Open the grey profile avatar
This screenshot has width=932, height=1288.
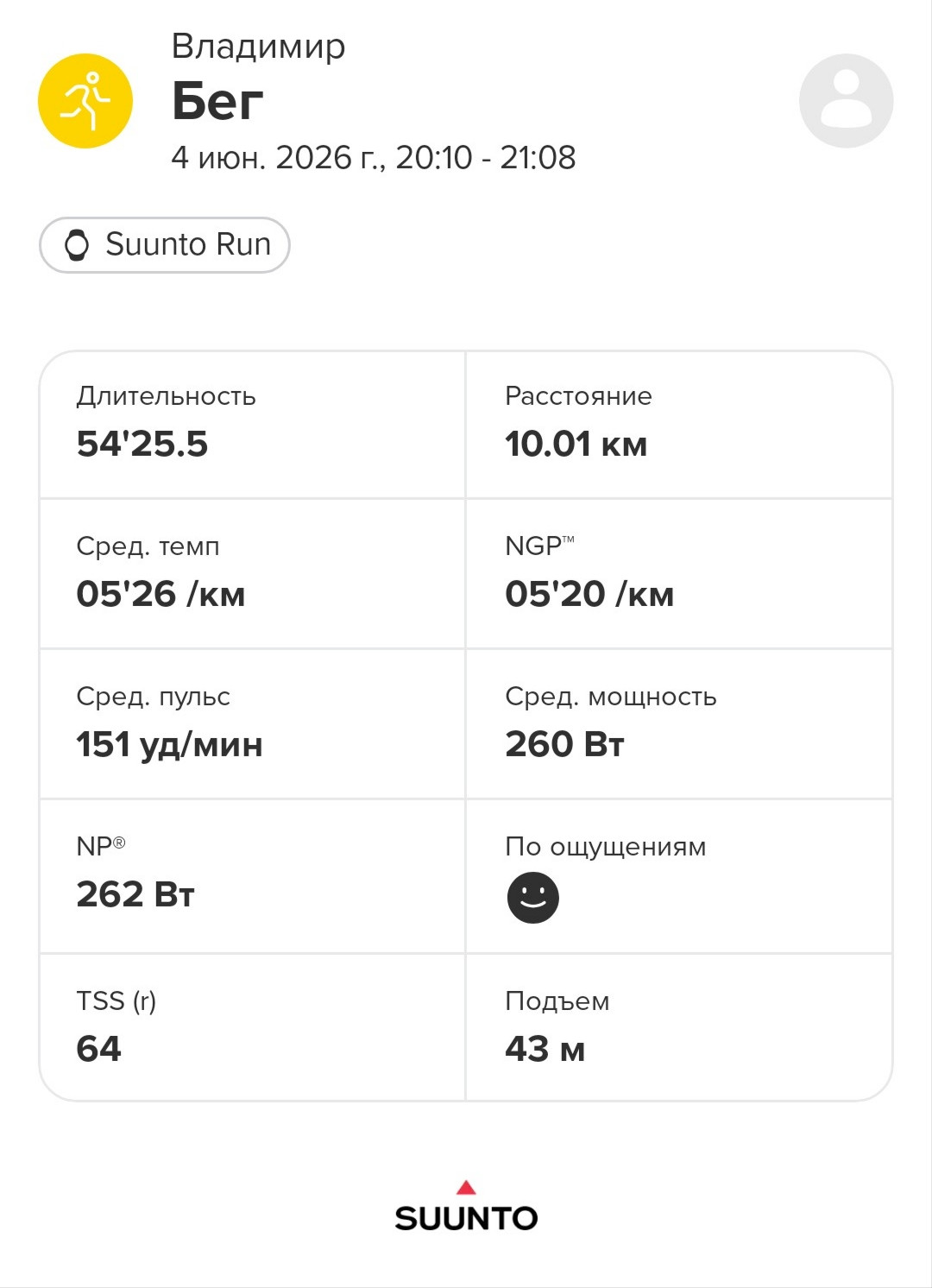pos(846,101)
